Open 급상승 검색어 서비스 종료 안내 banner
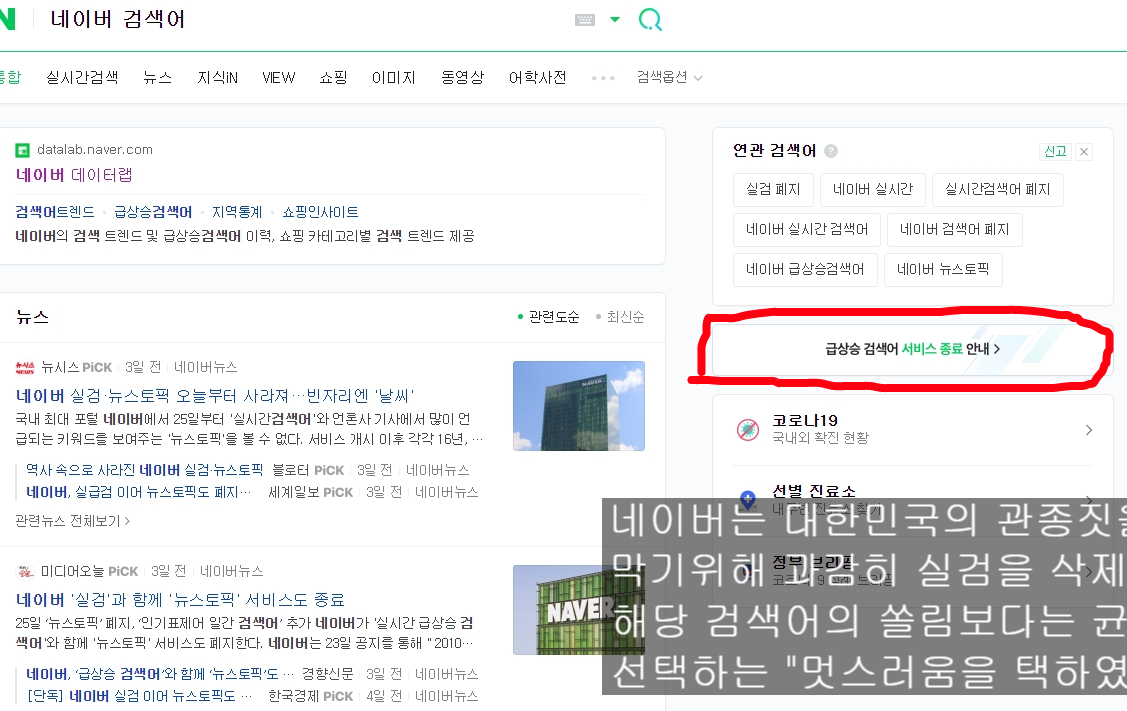The image size is (1127, 711). pyautogui.click(x=912, y=349)
